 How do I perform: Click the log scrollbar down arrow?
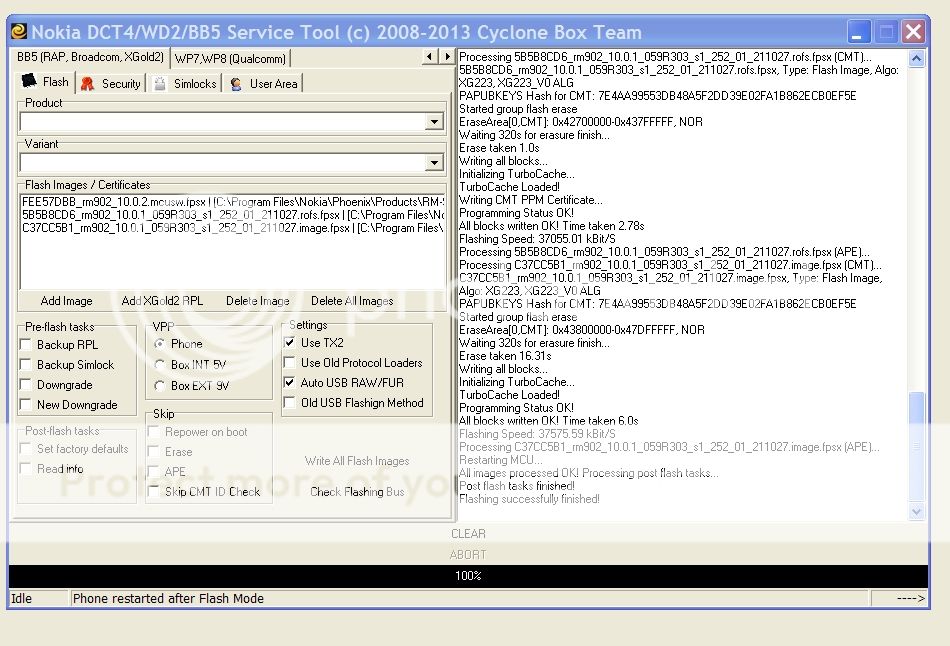point(917,511)
